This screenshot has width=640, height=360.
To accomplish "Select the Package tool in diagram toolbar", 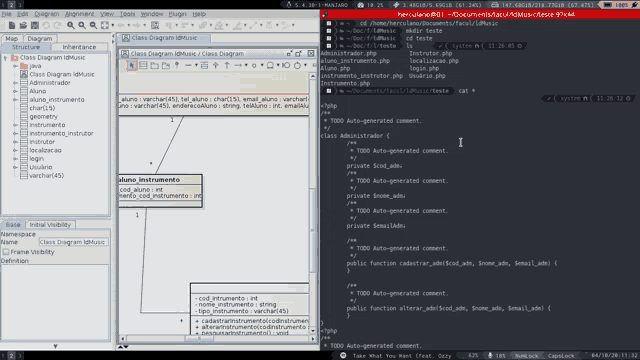I will [x=154, y=65].
